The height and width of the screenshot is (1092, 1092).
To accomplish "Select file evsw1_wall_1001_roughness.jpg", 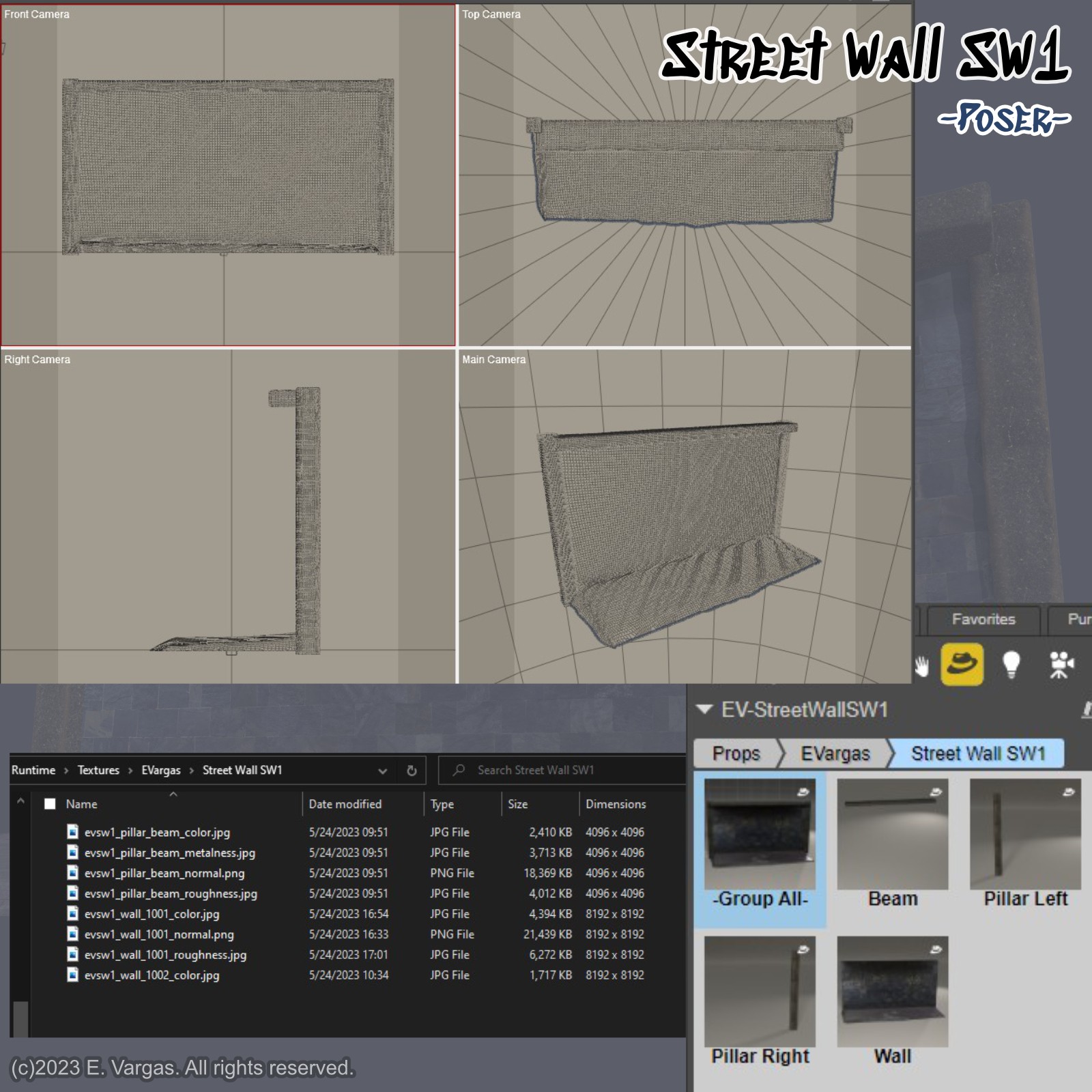I will pyautogui.click(x=165, y=954).
